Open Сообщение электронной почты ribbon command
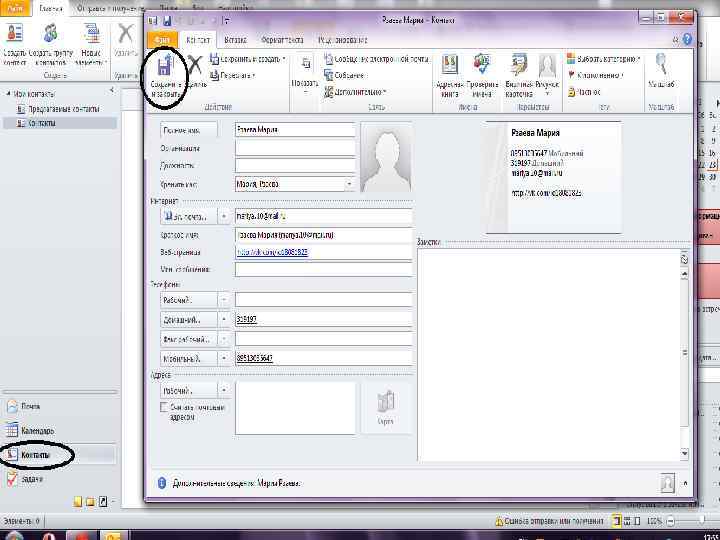 pyautogui.click(x=376, y=59)
